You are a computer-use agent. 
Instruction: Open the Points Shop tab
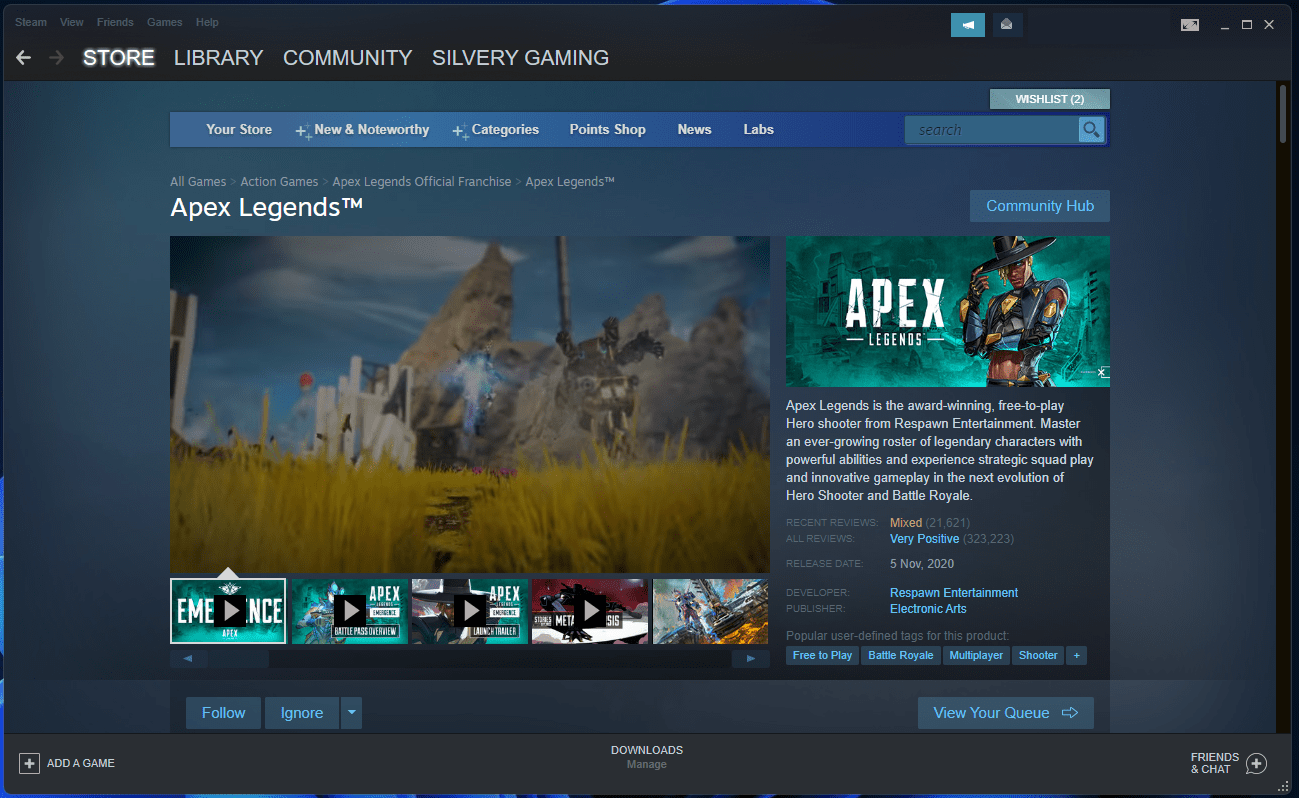tap(608, 130)
